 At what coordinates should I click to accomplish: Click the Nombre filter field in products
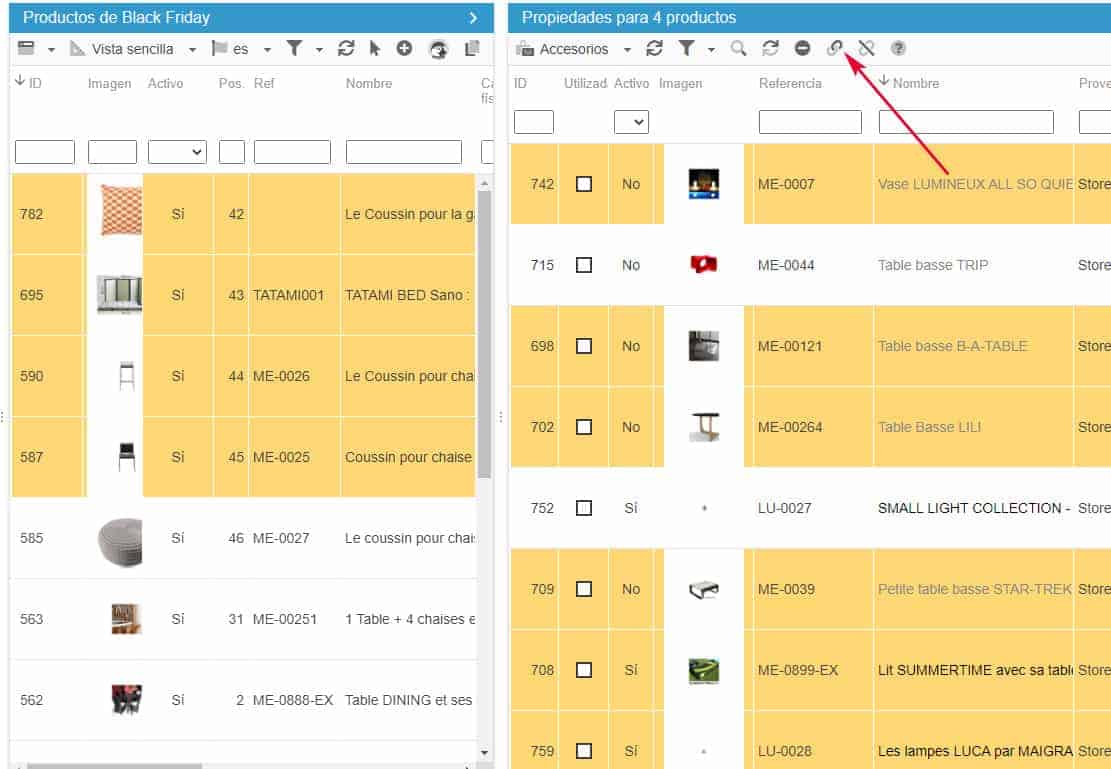point(403,152)
